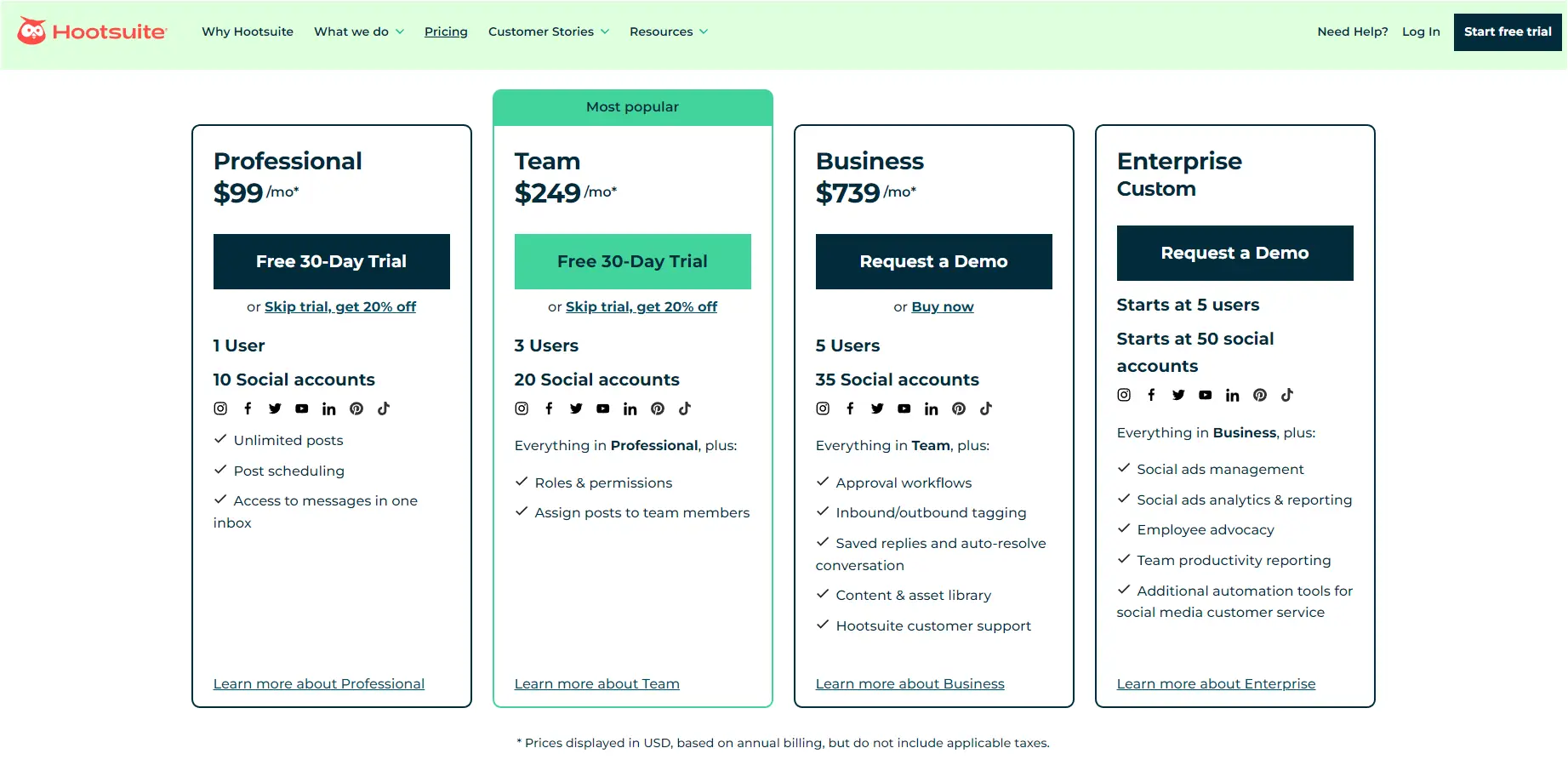The image size is (1568, 771).
Task: Click TikTok icon in Team plan
Action: click(685, 408)
